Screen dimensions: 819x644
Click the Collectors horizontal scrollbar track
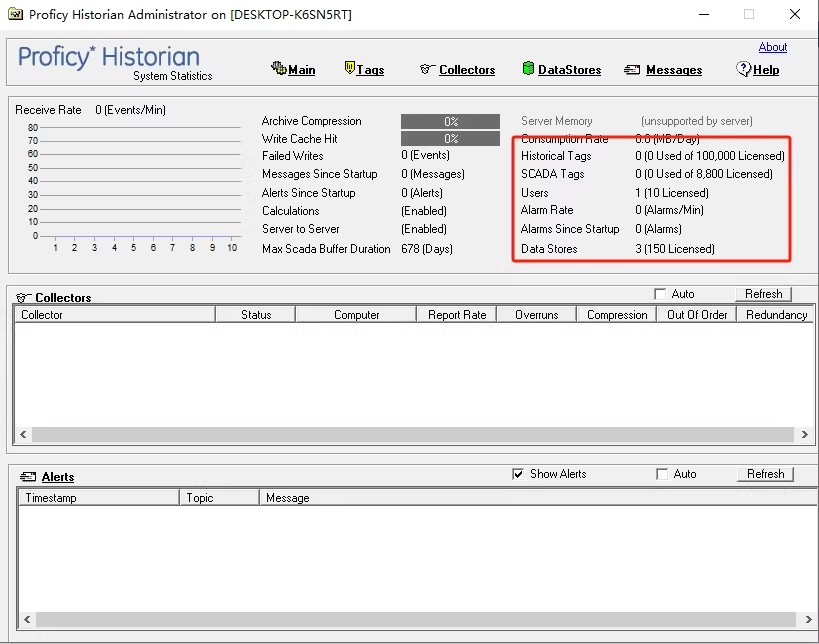tap(413, 434)
